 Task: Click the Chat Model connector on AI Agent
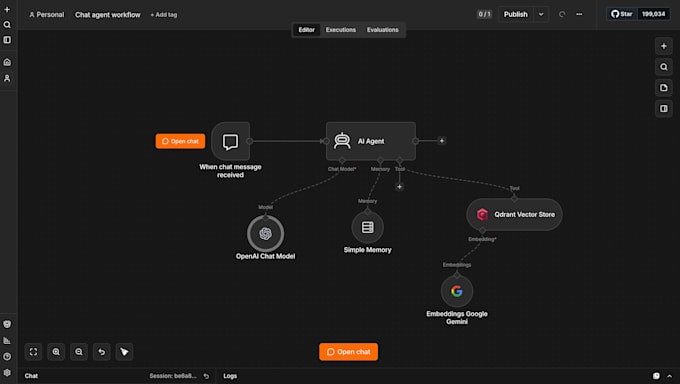(x=342, y=161)
